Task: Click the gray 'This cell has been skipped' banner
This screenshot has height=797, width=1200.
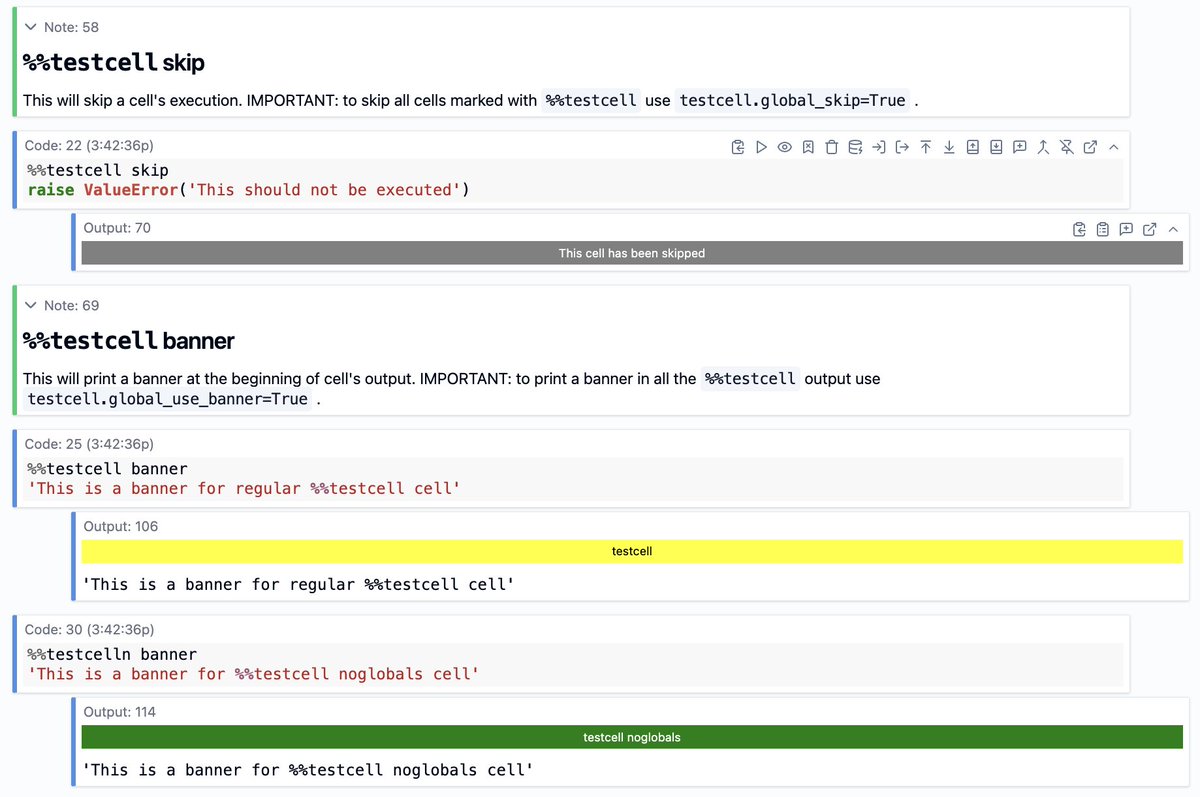Action: (x=632, y=253)
